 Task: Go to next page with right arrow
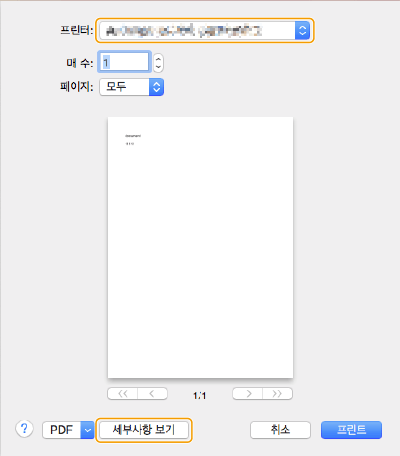click(x=247, y=394)
